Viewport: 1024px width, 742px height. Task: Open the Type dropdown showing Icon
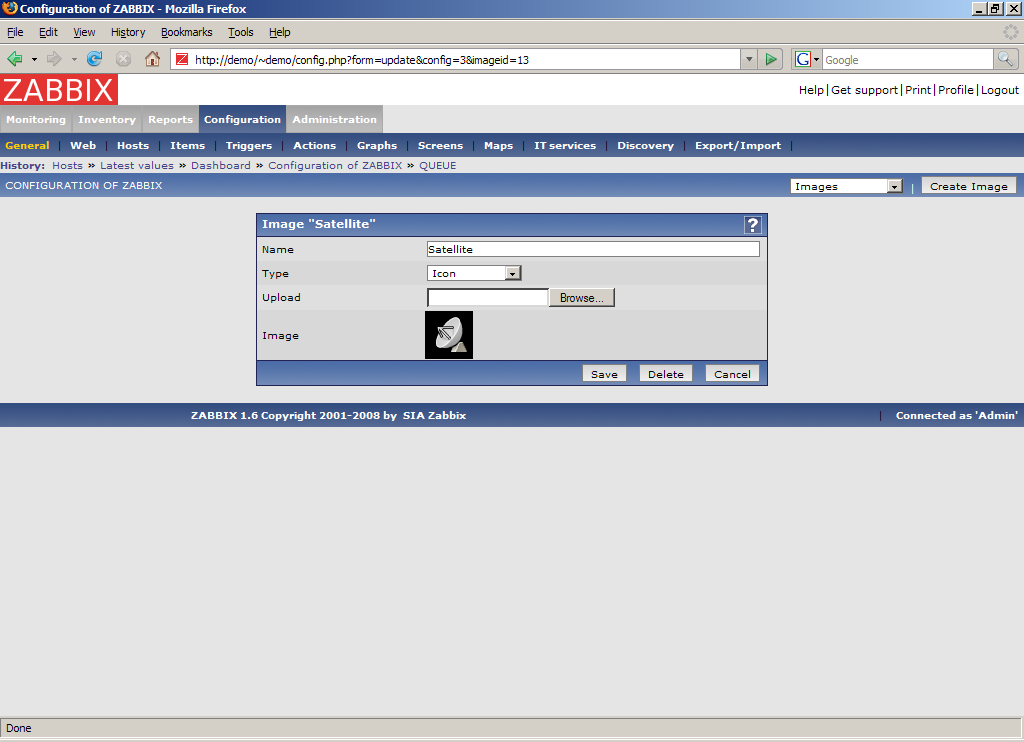[x=474, y=273]
